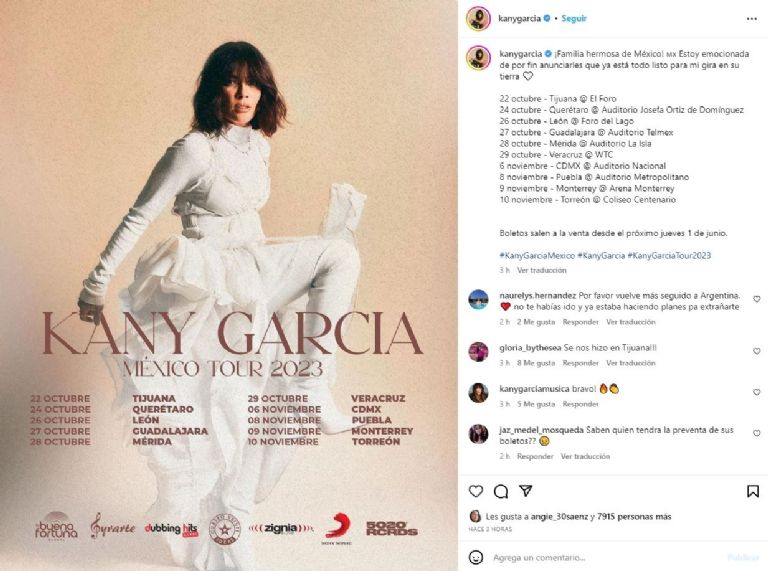Save post with bookmark icon
Screen dimensions: 768x571
[x=753, y=491]
